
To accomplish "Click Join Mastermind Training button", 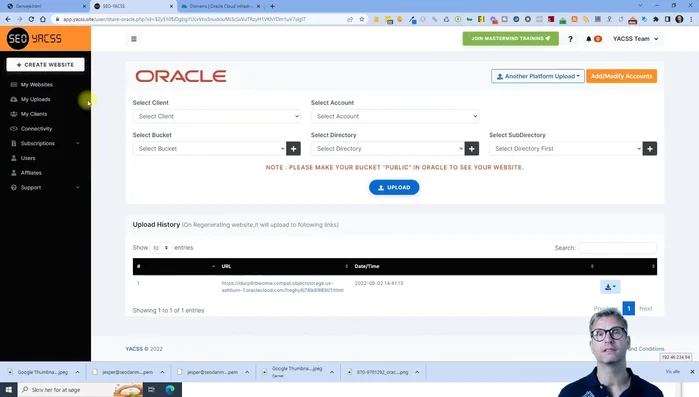I will click(510, 39).
